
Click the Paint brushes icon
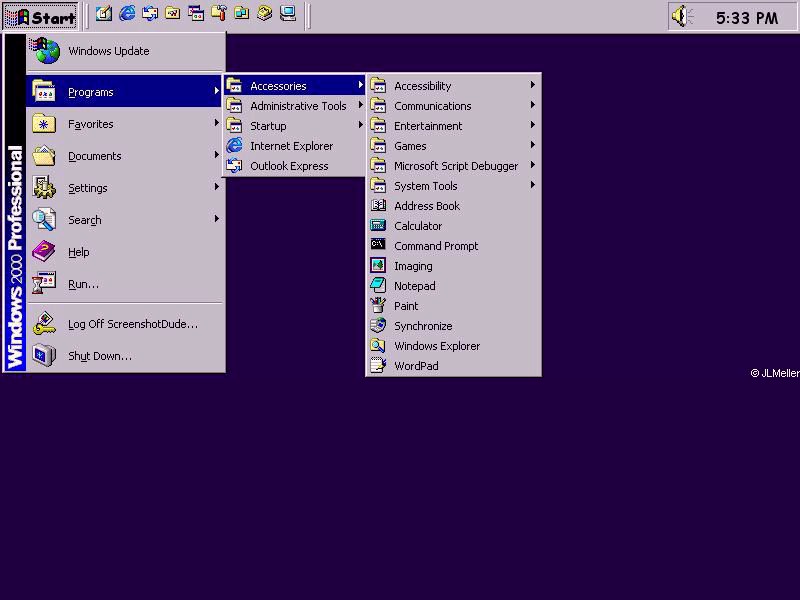point(378,305)
